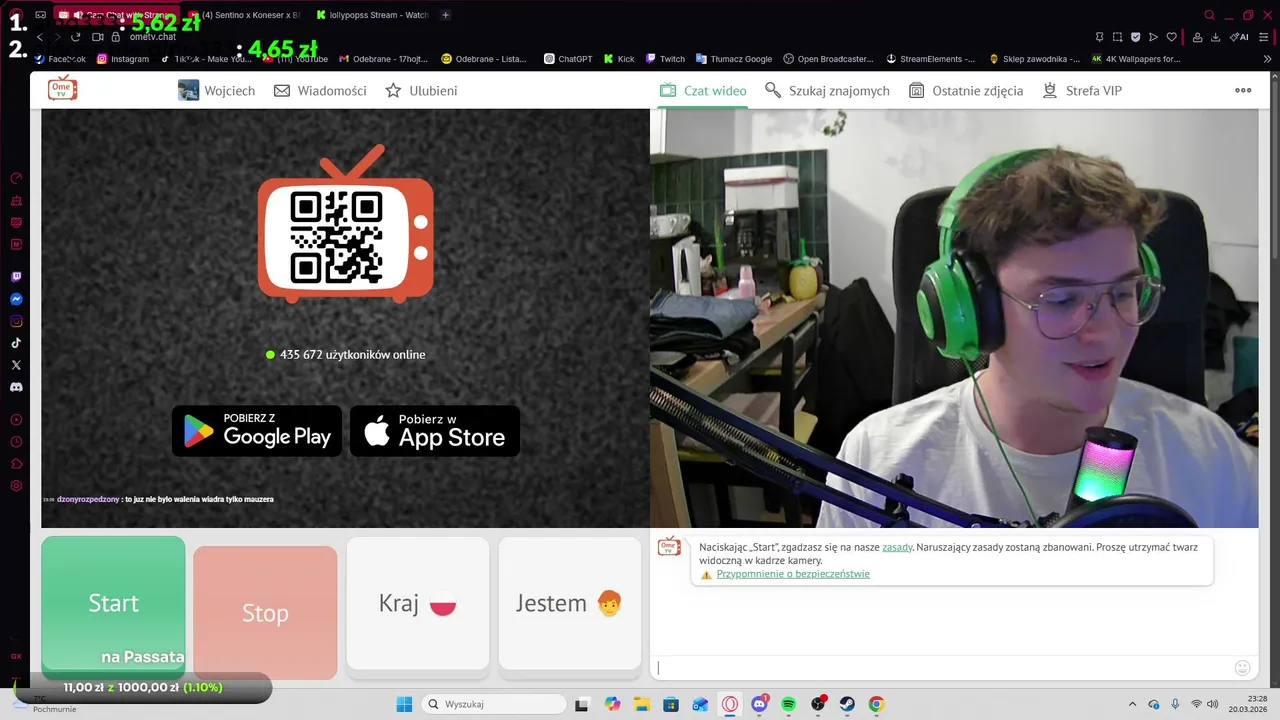Click the own webcam video preview
Viewport: 1280px width, 720px height.
954,318
